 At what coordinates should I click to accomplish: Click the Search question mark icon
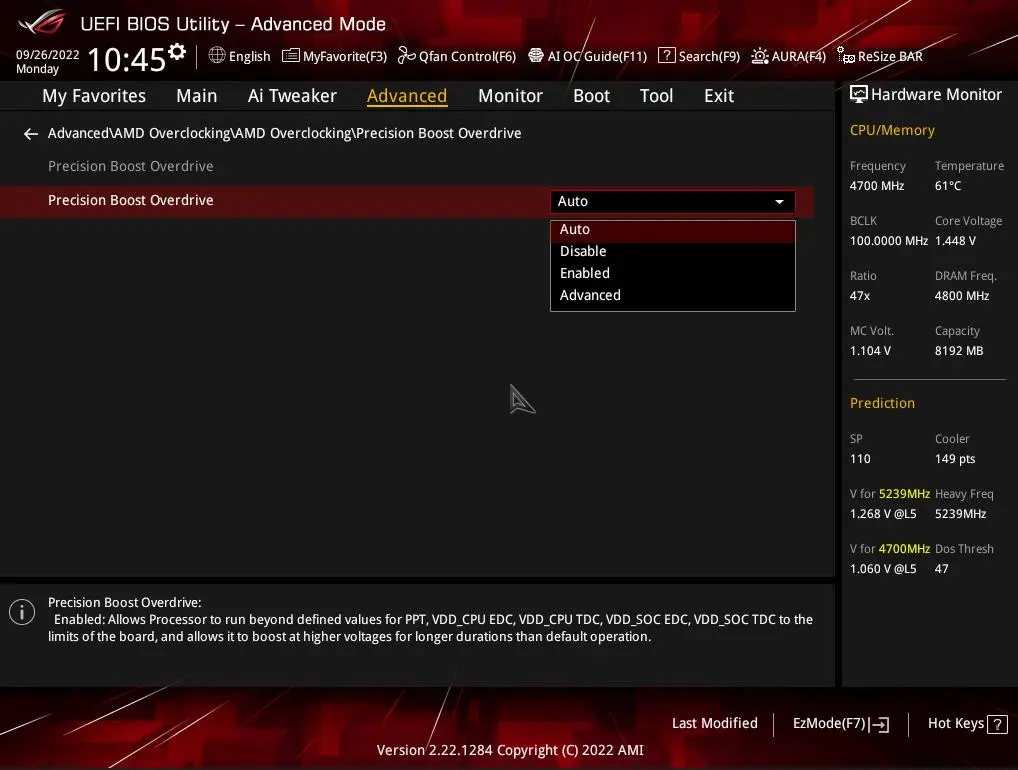667,56
